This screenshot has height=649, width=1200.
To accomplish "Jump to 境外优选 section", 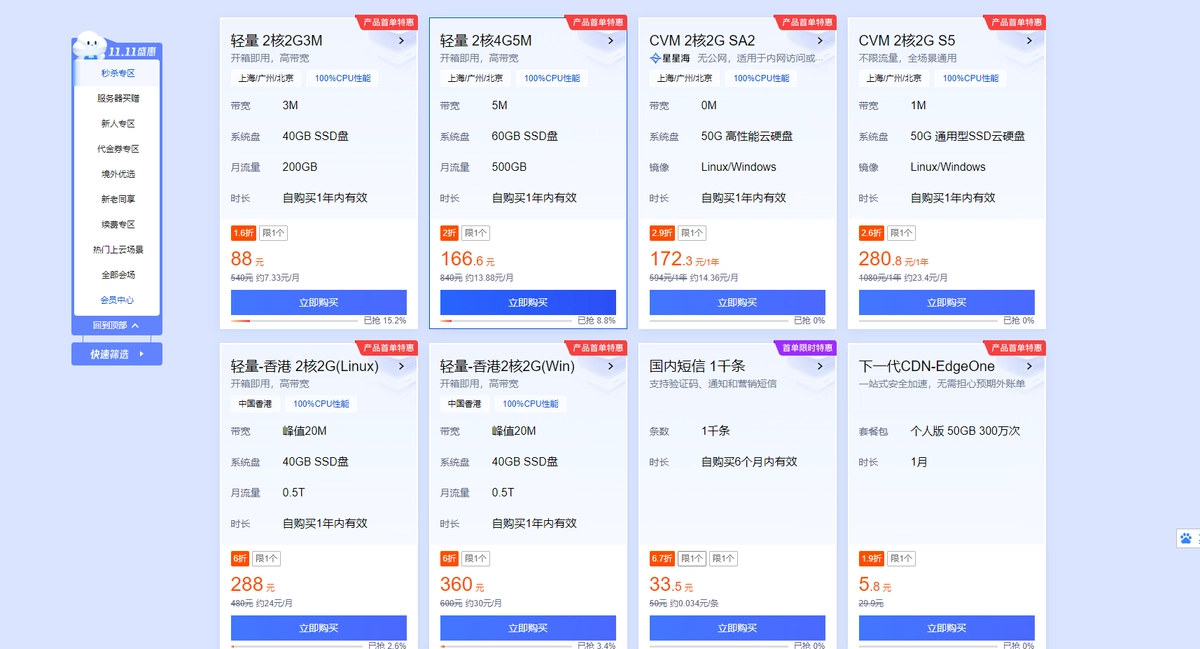I will click(117, 174).
